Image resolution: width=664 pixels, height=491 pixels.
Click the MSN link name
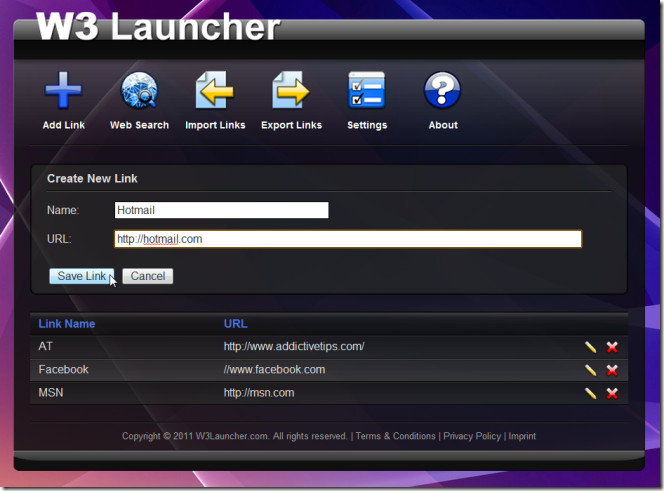(x=51, y=393)
